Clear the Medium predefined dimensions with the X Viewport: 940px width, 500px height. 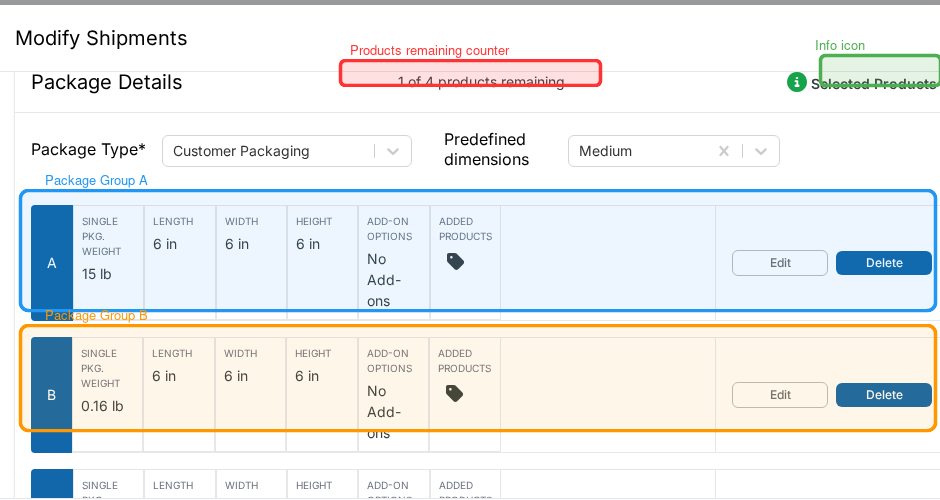[x=724, y=151]
